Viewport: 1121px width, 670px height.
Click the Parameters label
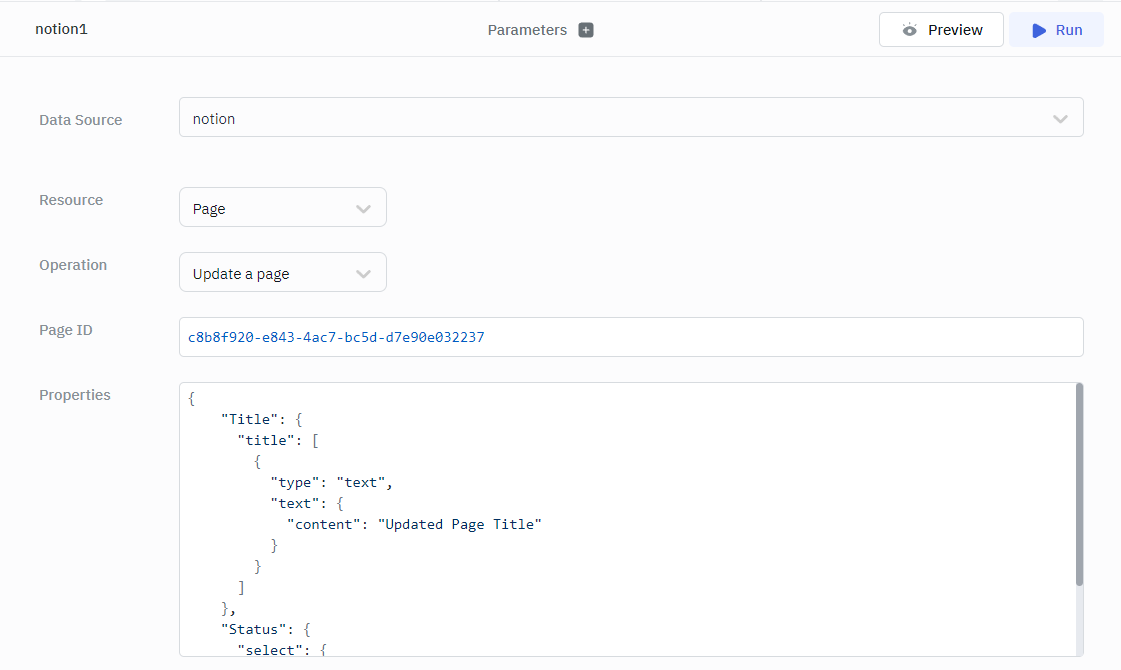tap(527, 30)
